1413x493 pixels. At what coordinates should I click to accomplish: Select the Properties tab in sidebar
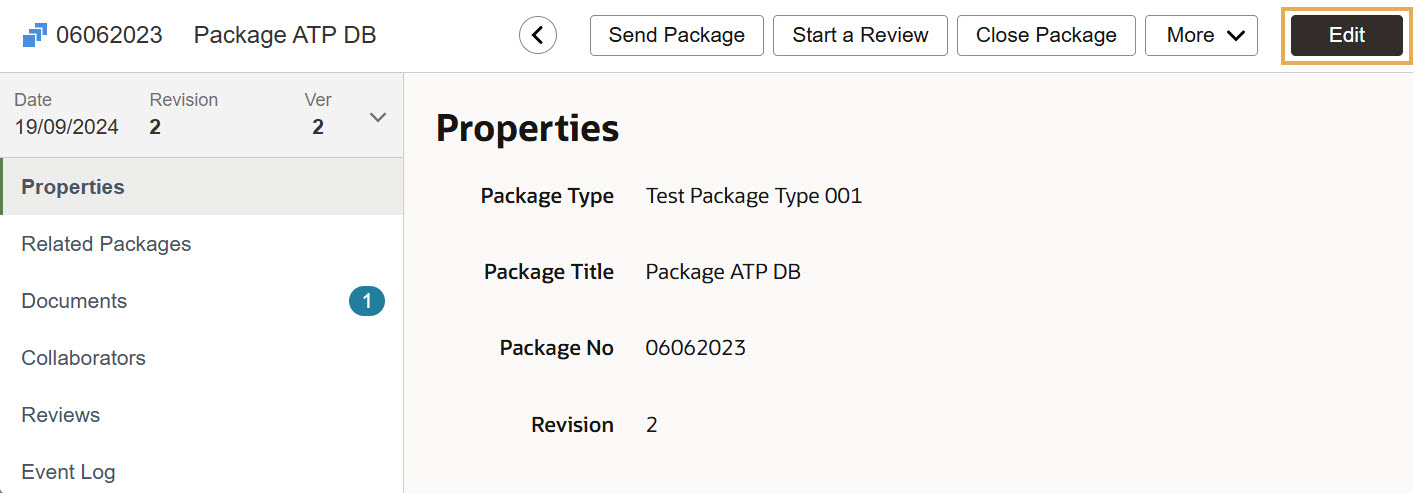click(73, 187)
